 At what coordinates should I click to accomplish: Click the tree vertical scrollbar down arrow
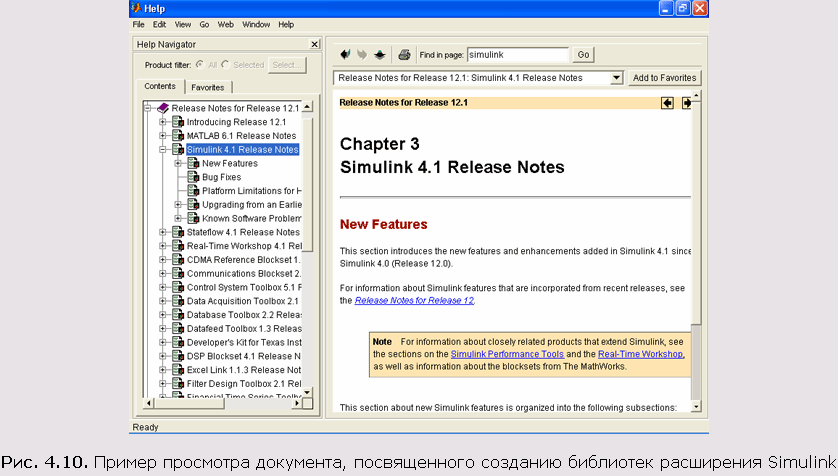coord(307,392)
